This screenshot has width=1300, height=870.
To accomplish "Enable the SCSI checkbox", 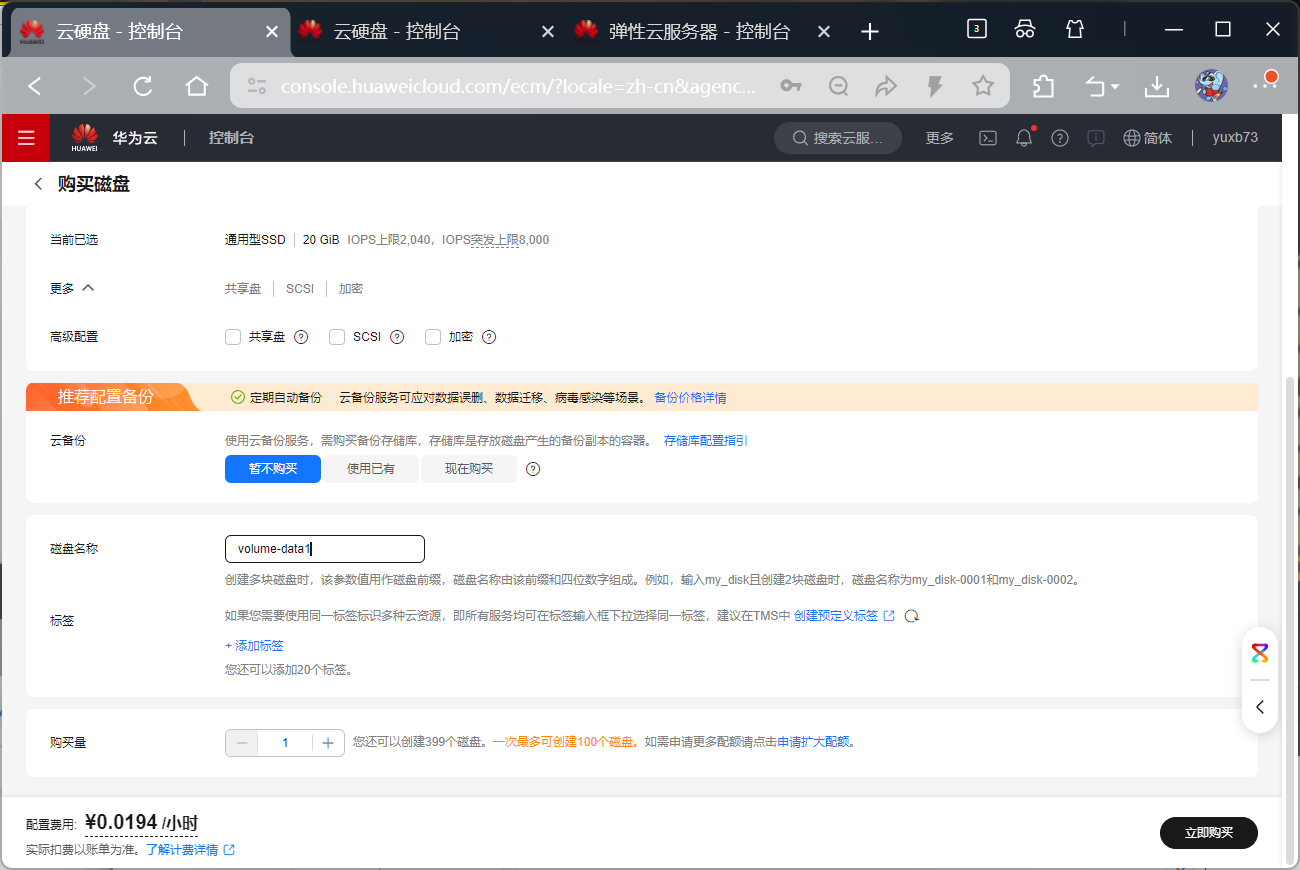I will (337, 337).
